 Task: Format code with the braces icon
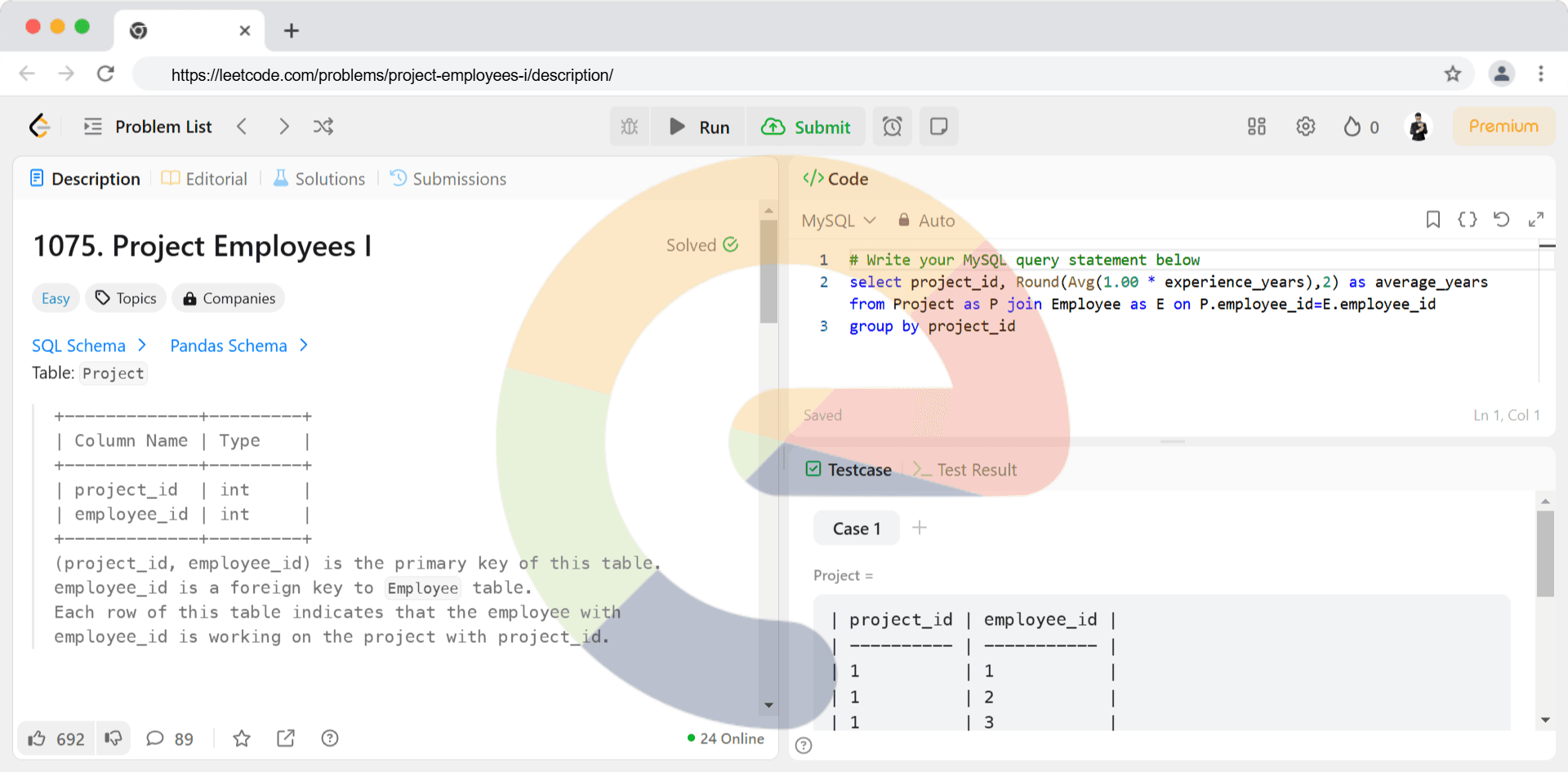pyautogui.click(x=1467, y=220)
